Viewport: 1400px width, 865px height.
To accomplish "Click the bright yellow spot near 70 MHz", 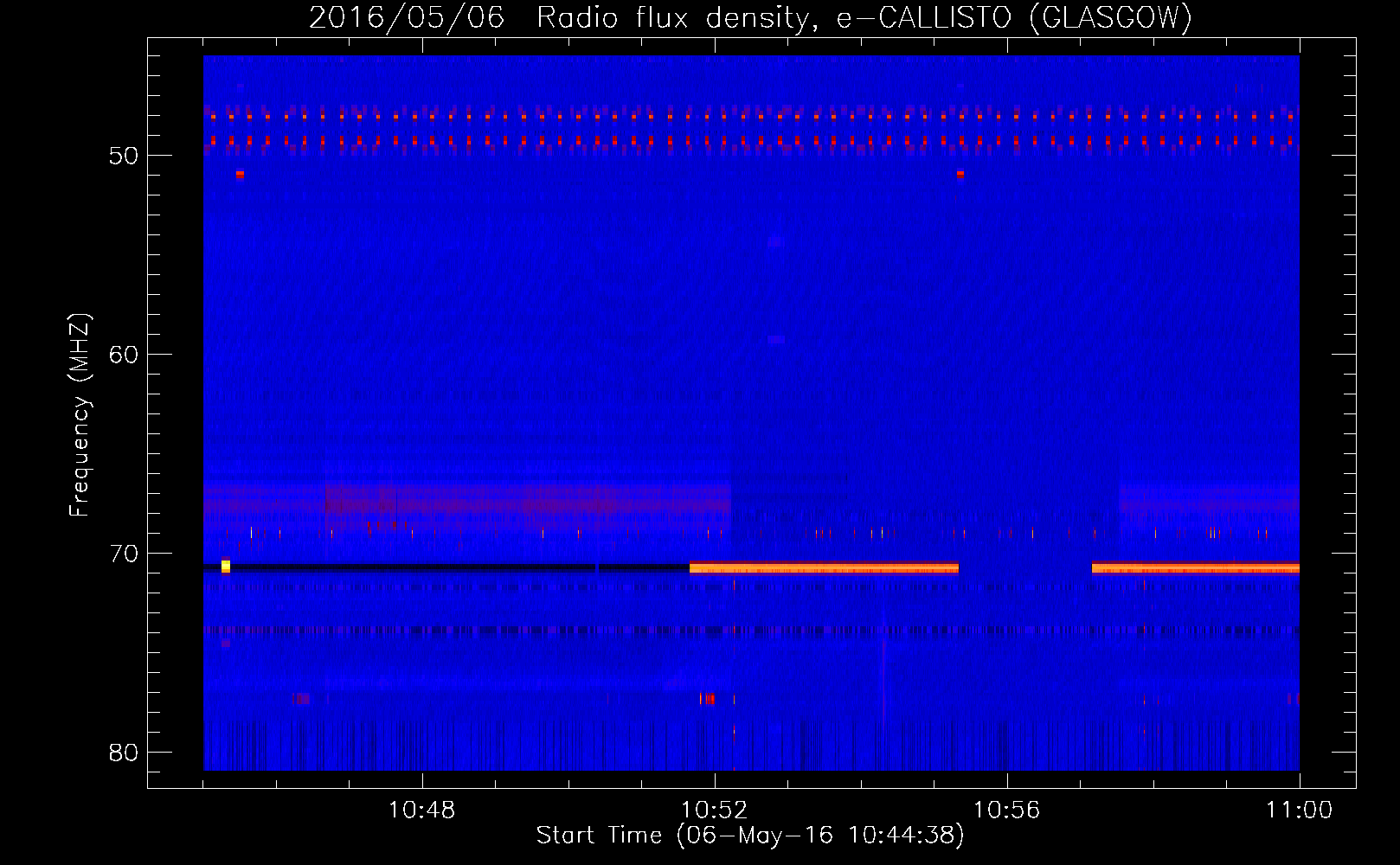I will pyautogui.click(x=226, y=567).
